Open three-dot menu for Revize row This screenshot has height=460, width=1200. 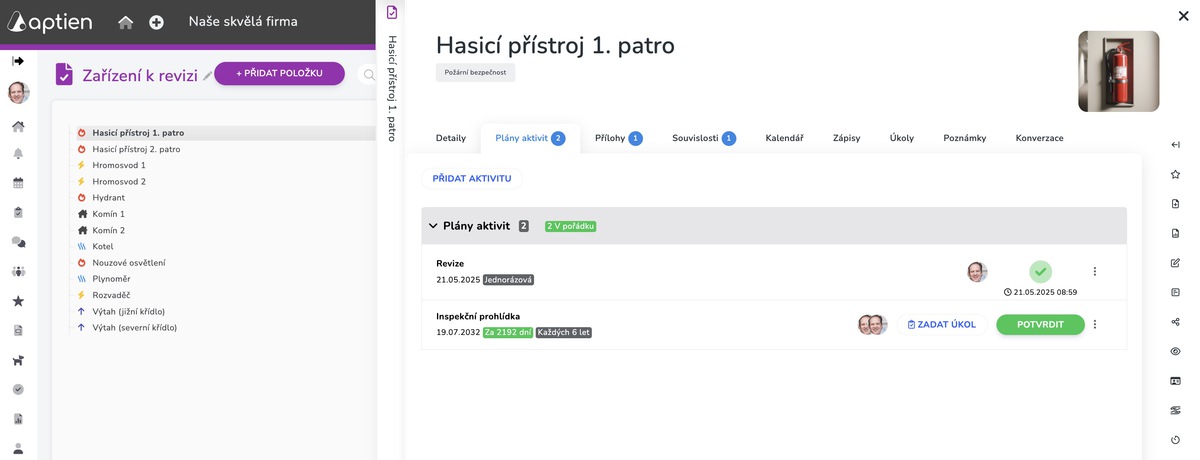pos(1095,271)
